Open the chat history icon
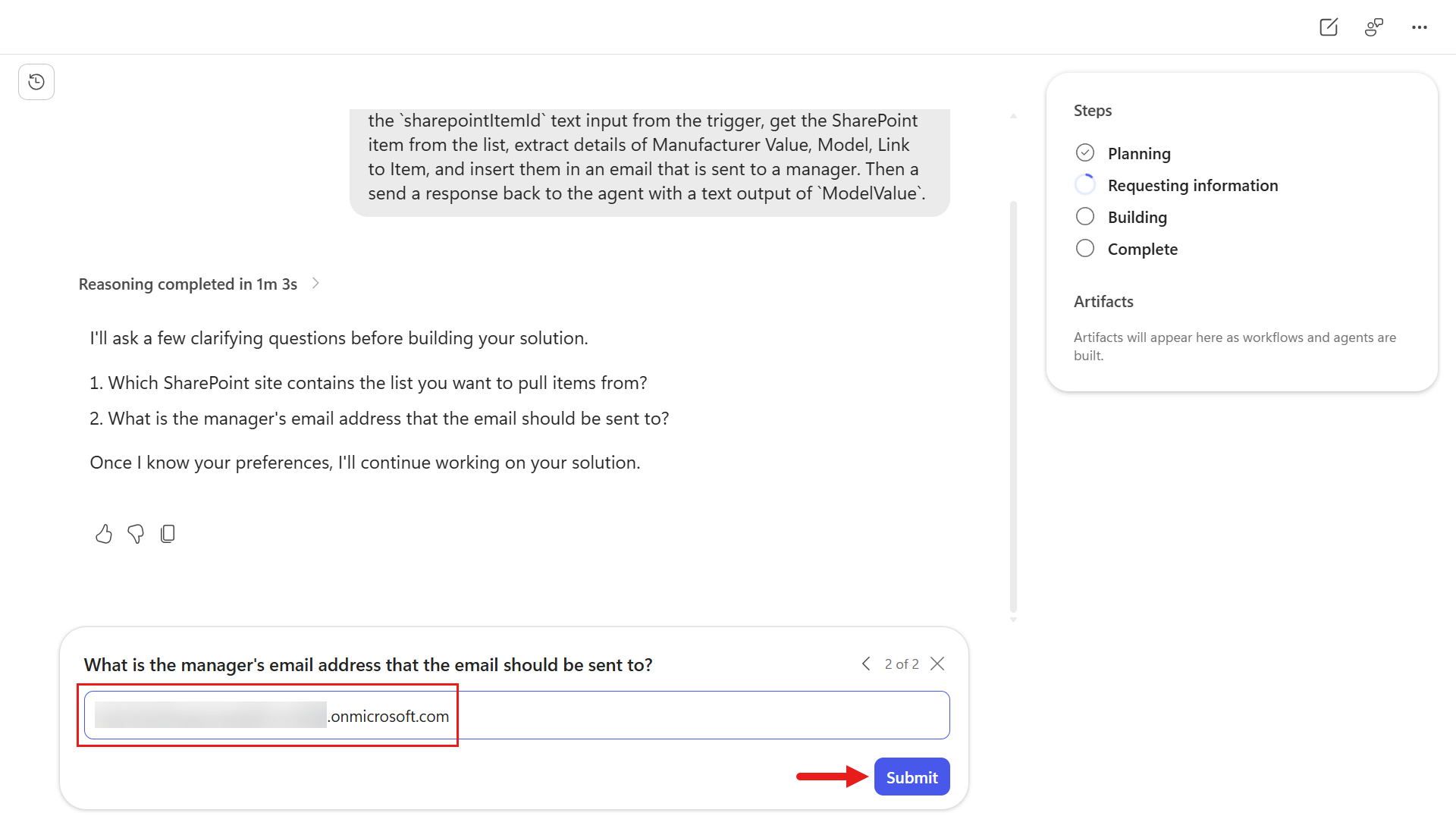1456x819 pixels. (x=36, y=82)
